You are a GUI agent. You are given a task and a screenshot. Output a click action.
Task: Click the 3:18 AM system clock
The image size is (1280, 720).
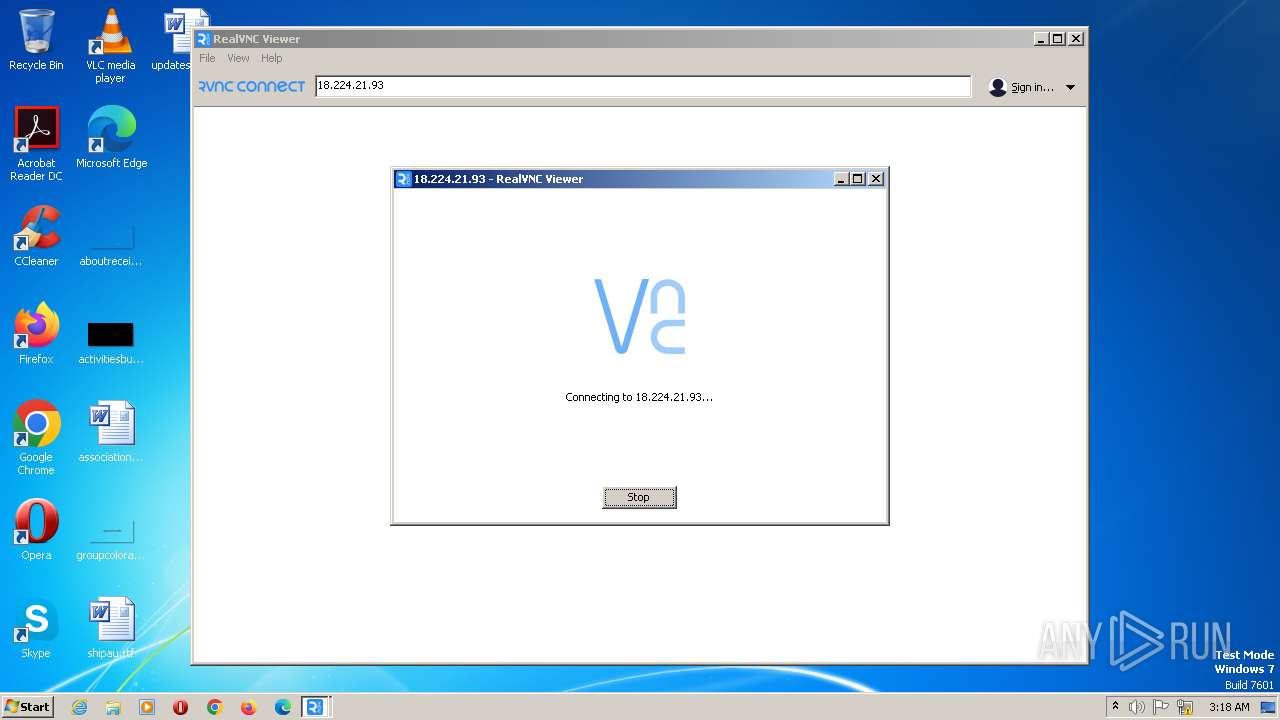[1229, 707]
